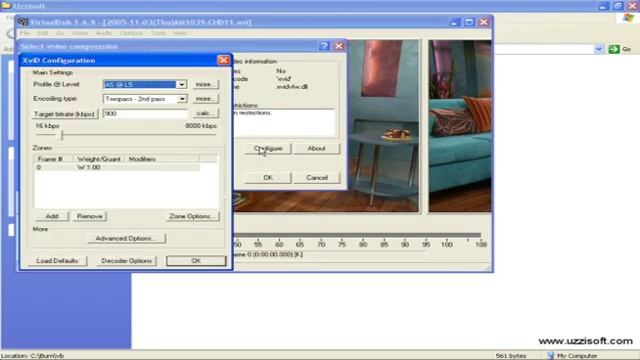Click the Go button in Explorer window

point(620,49)
